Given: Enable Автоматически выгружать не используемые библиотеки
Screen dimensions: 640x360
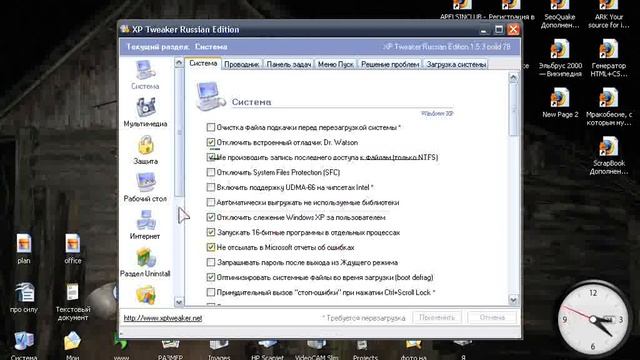Looking at the screenshot, I should pos(211,202).
